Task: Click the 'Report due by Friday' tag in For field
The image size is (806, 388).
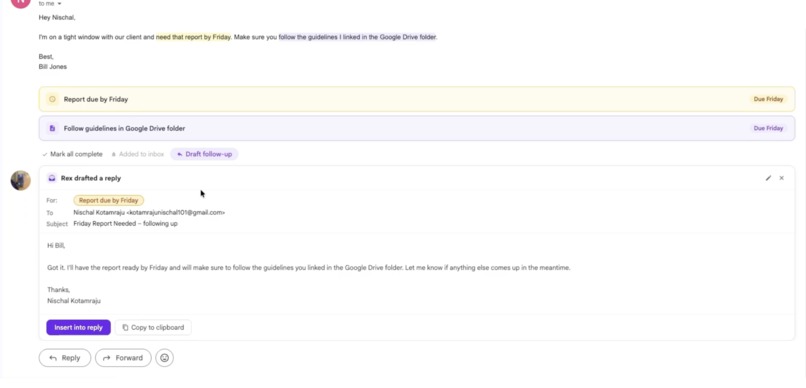Action: [108, 200]
